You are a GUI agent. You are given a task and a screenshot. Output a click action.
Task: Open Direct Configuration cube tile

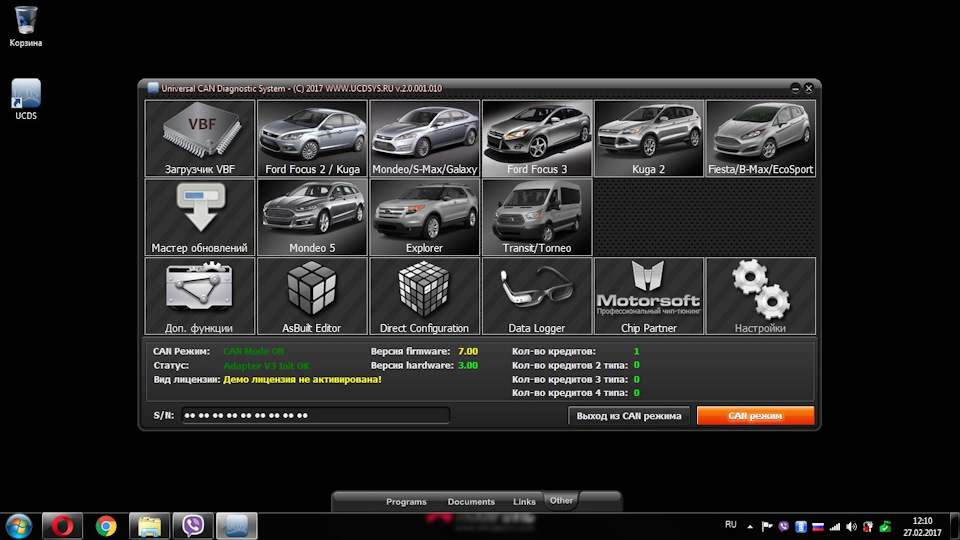pyautogui.click(x=424, y=296)
